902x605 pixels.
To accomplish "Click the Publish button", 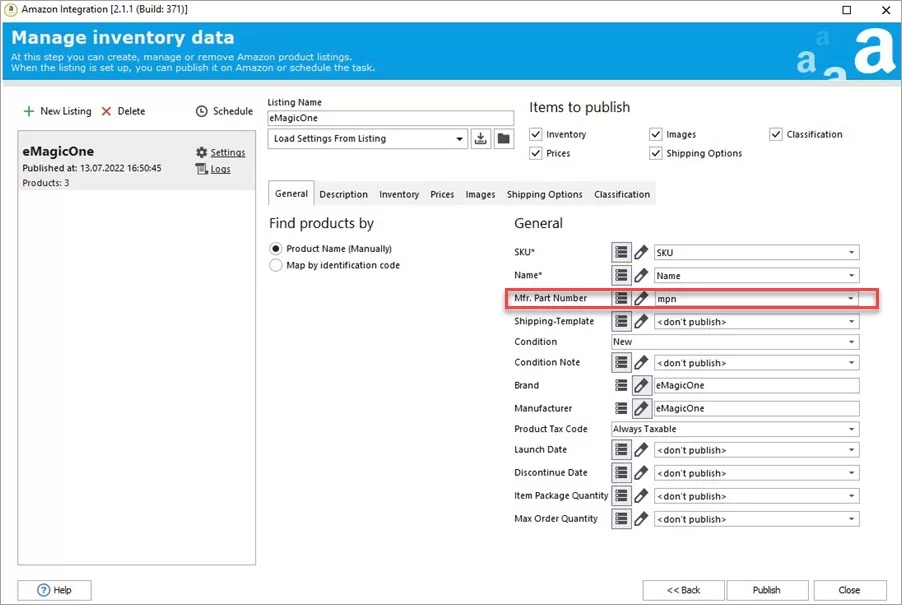I will click(x=767, y=590).
